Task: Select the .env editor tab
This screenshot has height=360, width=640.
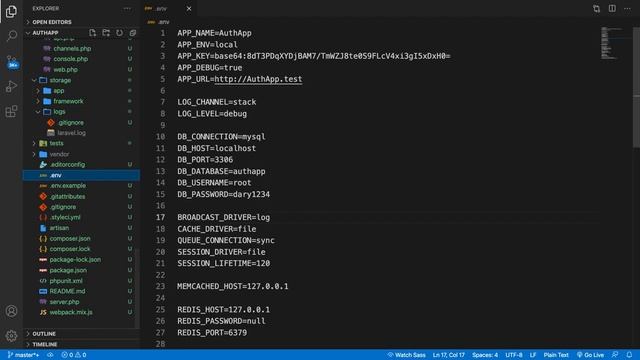Action: click(x=168, y=9)
